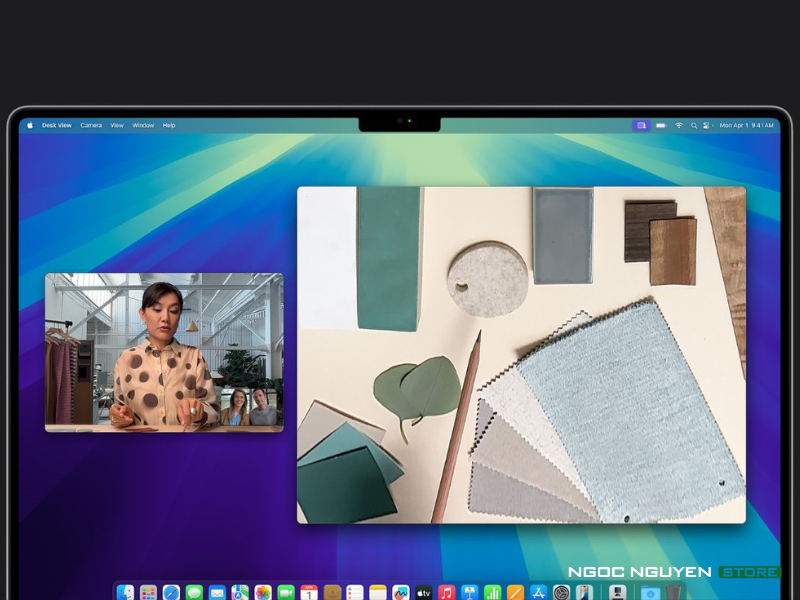Open the App Store icon
800x600 pixels.
539,593
